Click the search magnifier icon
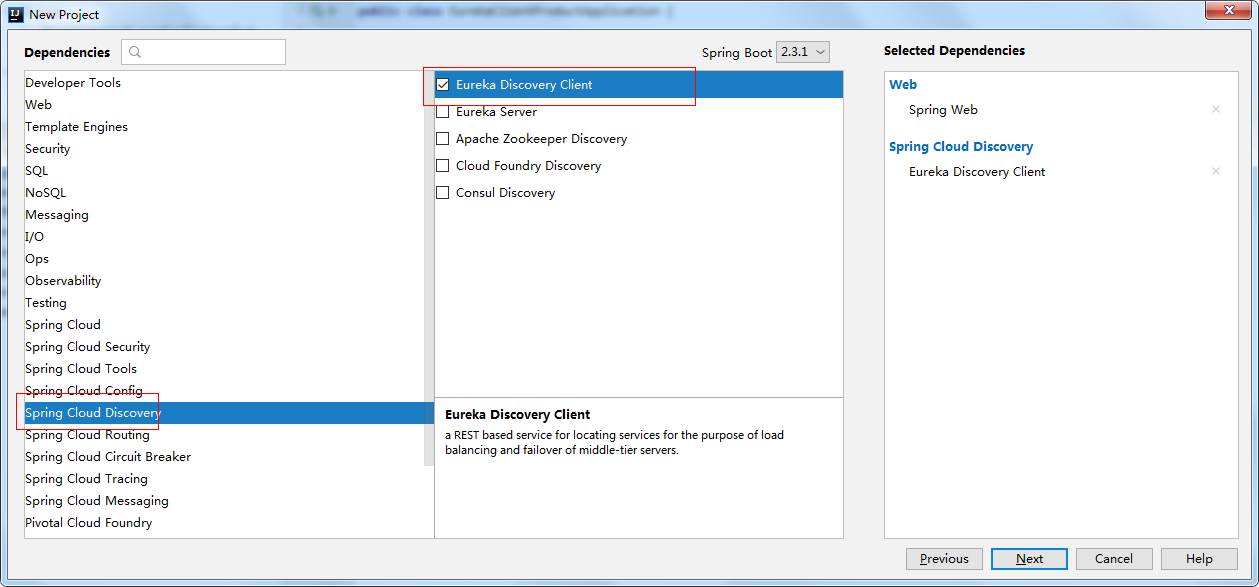Screen dimensions: 1259x587 tap(136, 52)
